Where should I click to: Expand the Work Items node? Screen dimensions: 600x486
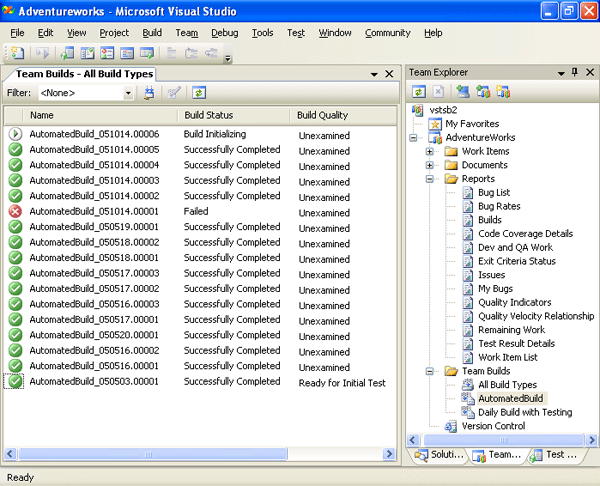(x=430, y=152)
